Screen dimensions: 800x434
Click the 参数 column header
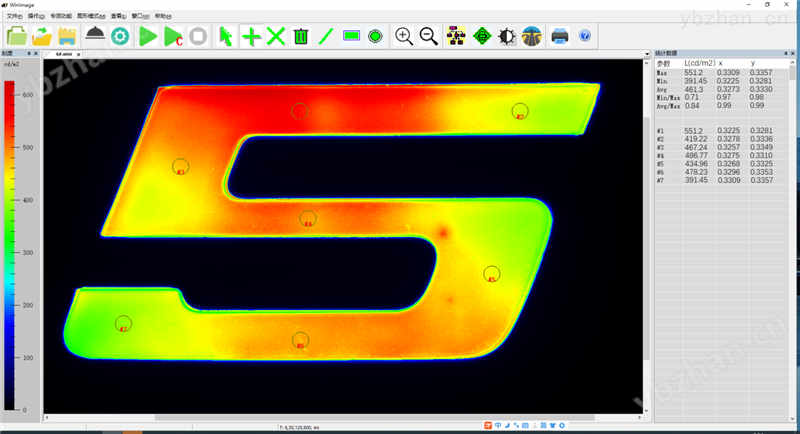663,64
